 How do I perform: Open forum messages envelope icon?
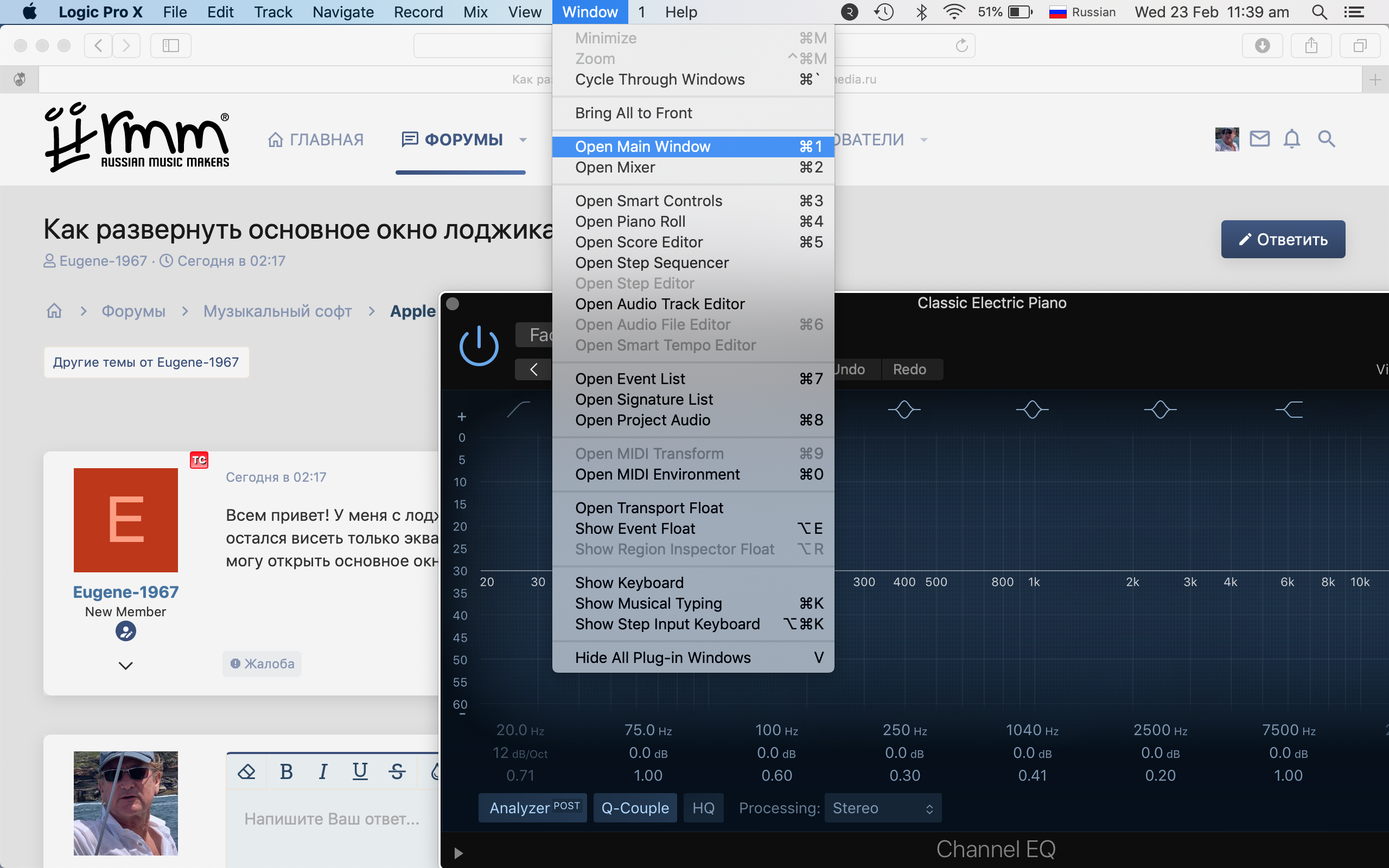coord(1259,138)
